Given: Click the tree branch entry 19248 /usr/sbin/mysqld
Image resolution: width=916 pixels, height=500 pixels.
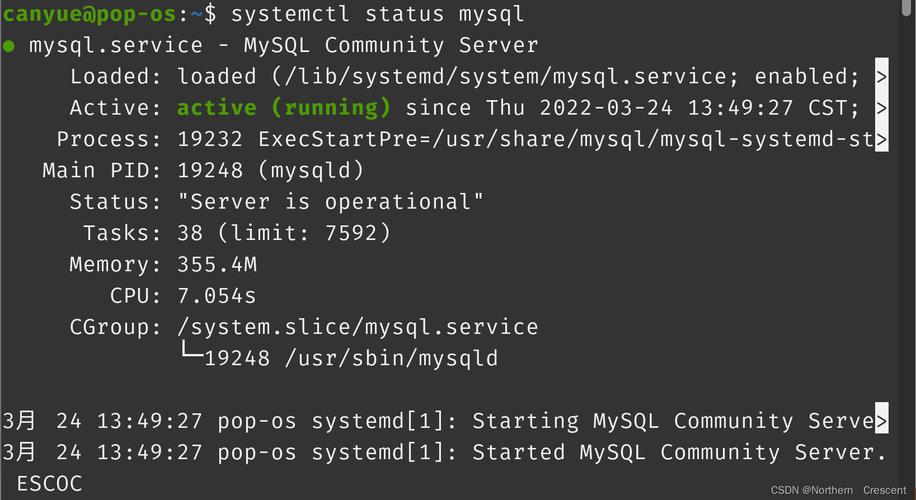Looking at the screenshot, I should coord(350,358).
